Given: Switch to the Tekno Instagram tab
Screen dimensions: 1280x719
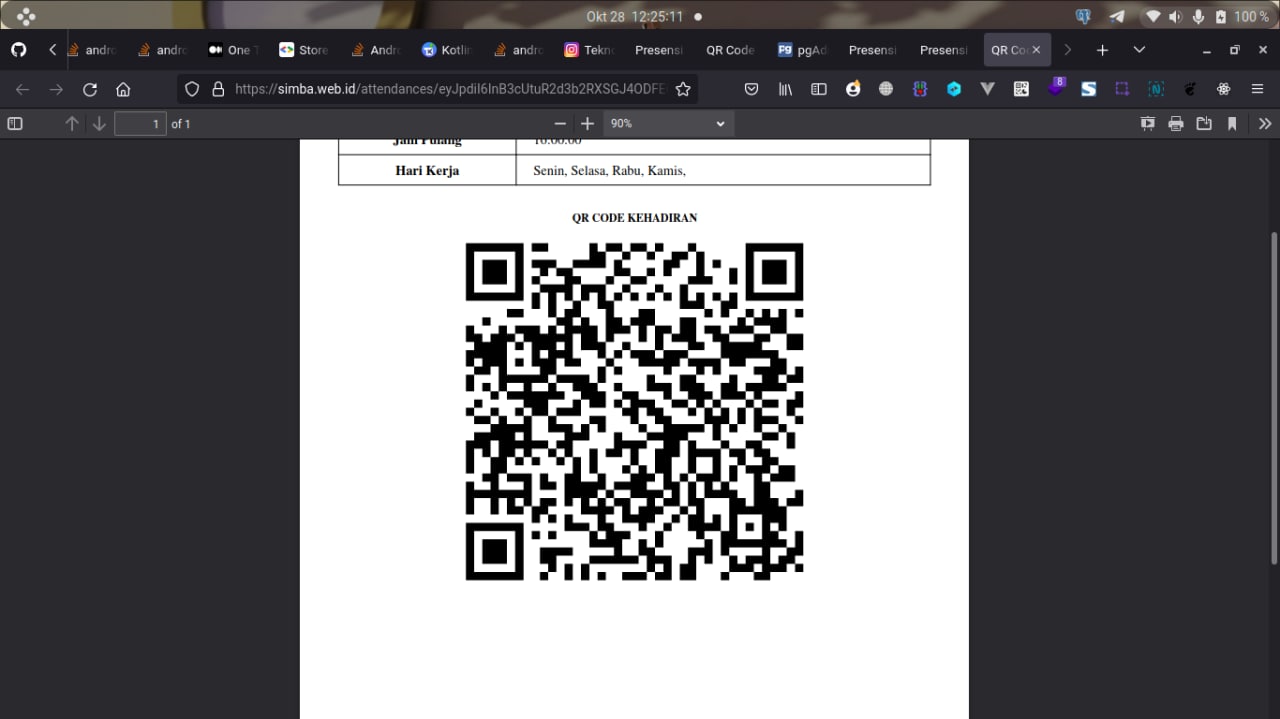Looking at the screenshot, I should [588, 50].
